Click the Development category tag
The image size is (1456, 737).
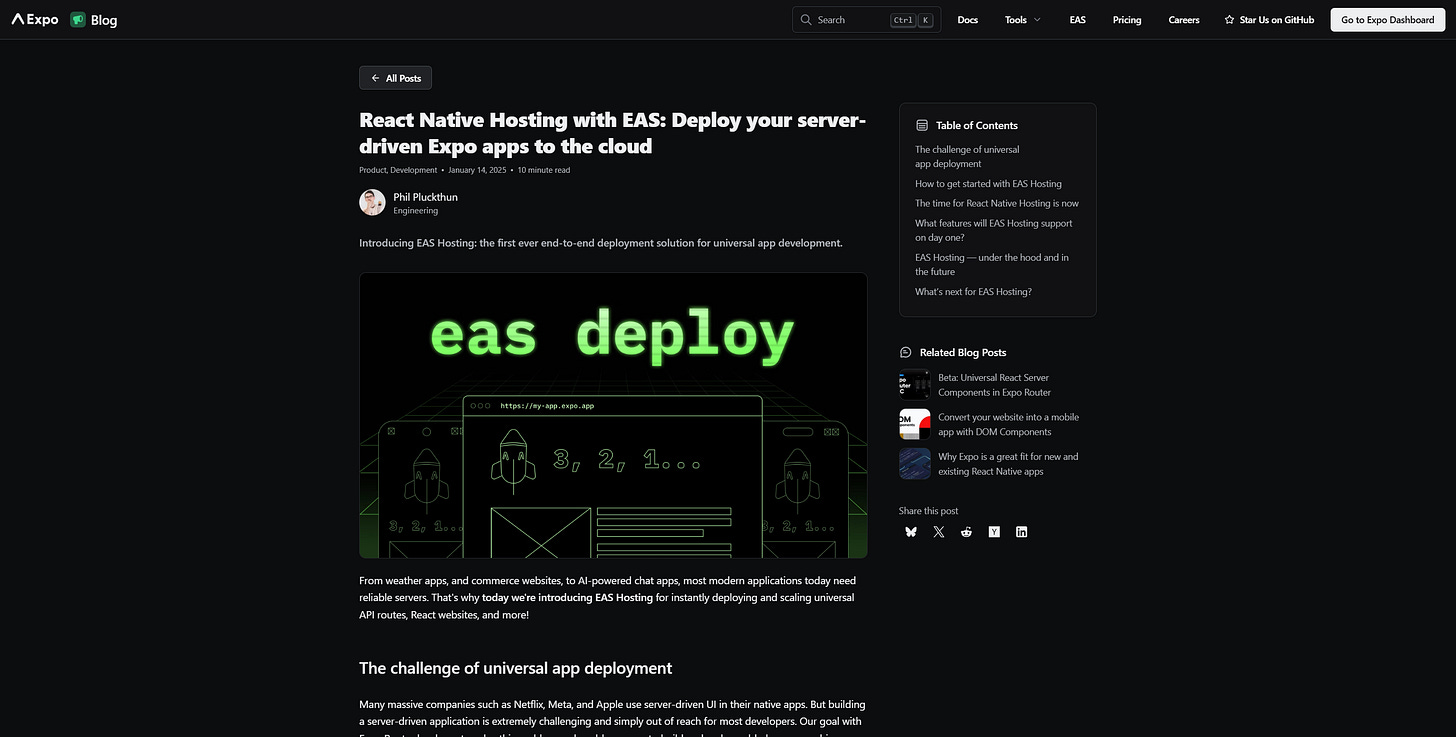[x=414, y=170]
